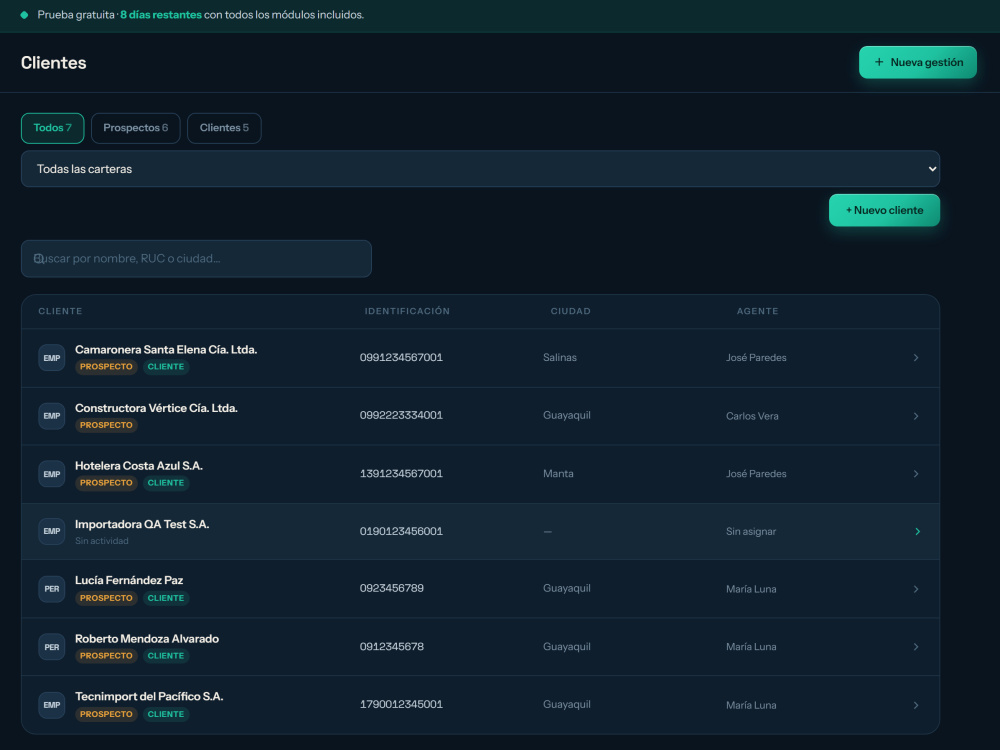The width and height of the screenshot is (1000, 750).
Task: Click the Roberto Mendoza Alvarado name
Action: coord(147,639)
